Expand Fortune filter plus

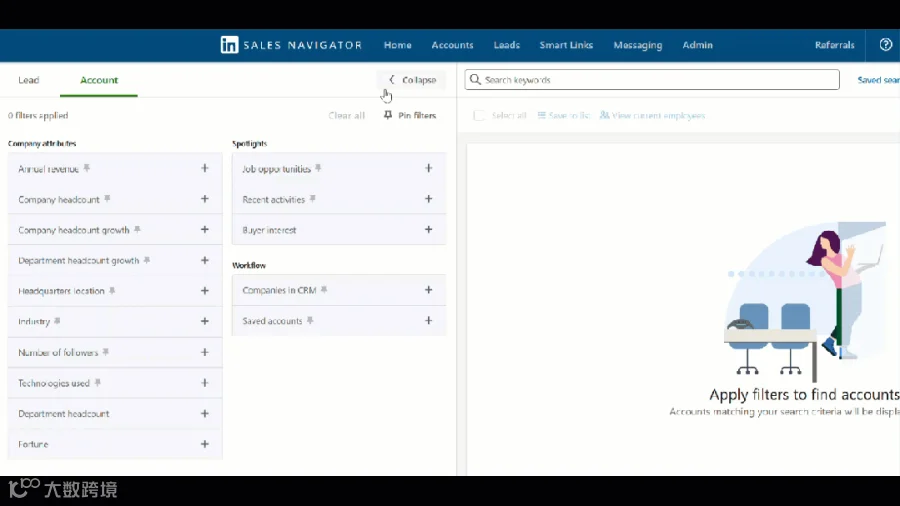tap(205, 444)
